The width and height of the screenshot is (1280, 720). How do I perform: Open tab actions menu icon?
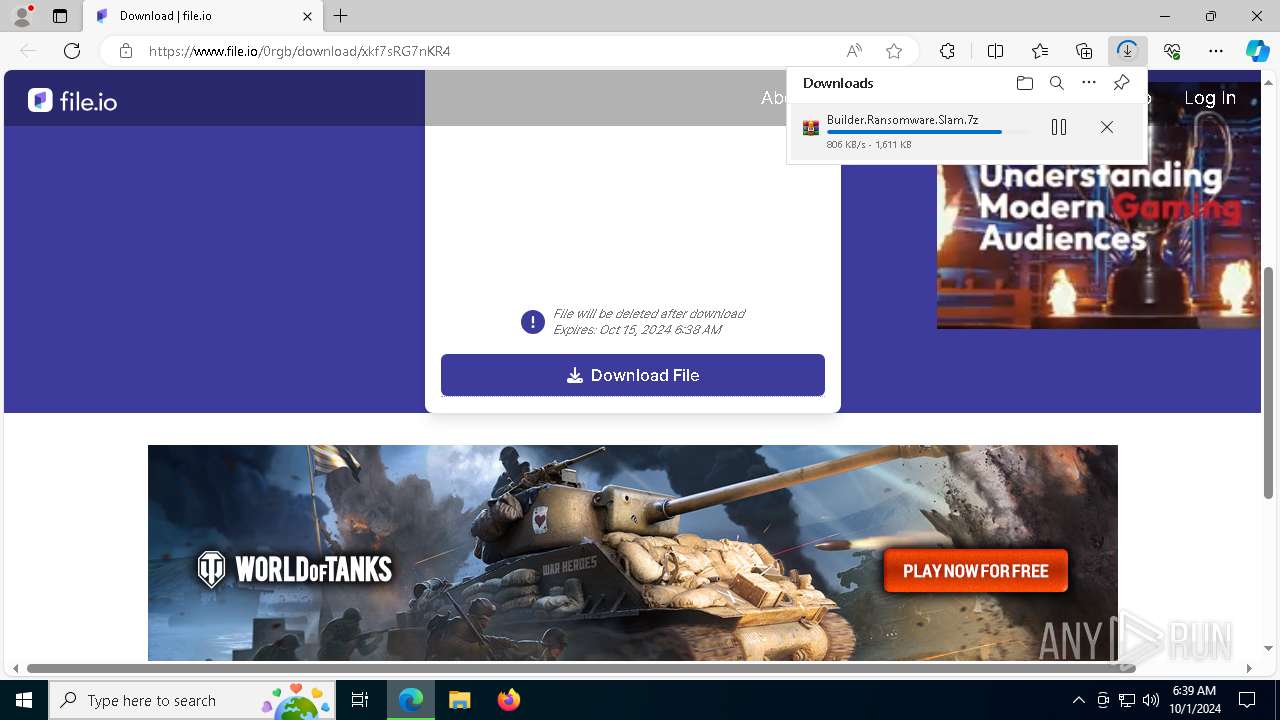coord(60,16)
